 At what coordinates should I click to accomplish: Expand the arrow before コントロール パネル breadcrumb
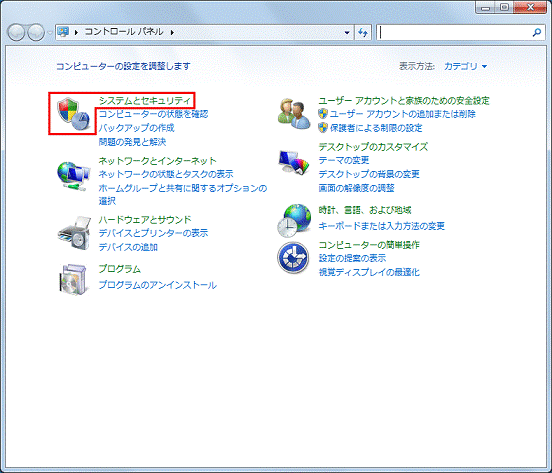point(76,32)
